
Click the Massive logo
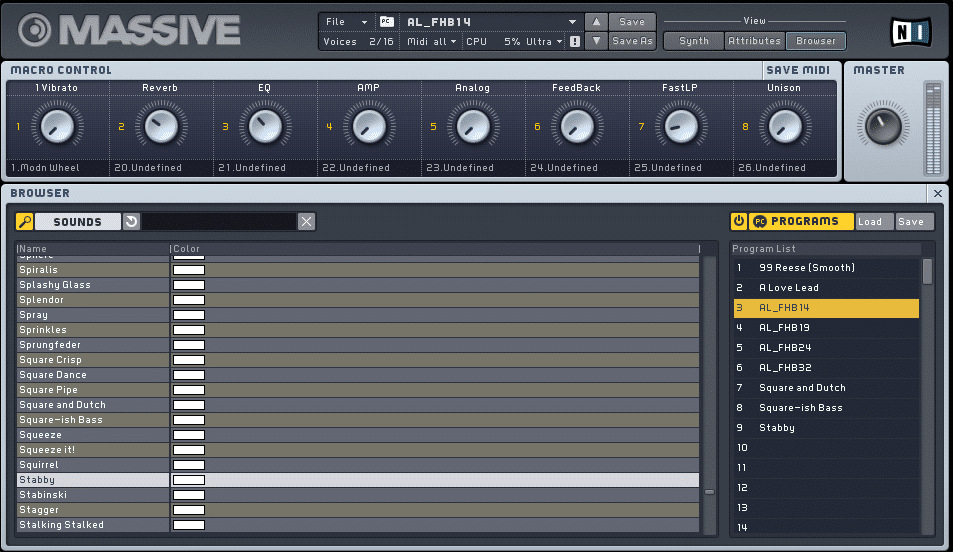tap(129, 30)
